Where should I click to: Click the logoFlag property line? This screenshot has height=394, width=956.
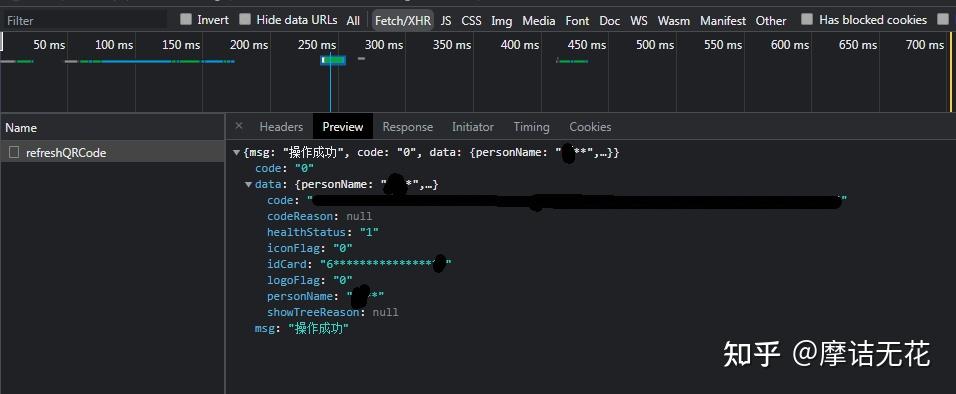310,280
